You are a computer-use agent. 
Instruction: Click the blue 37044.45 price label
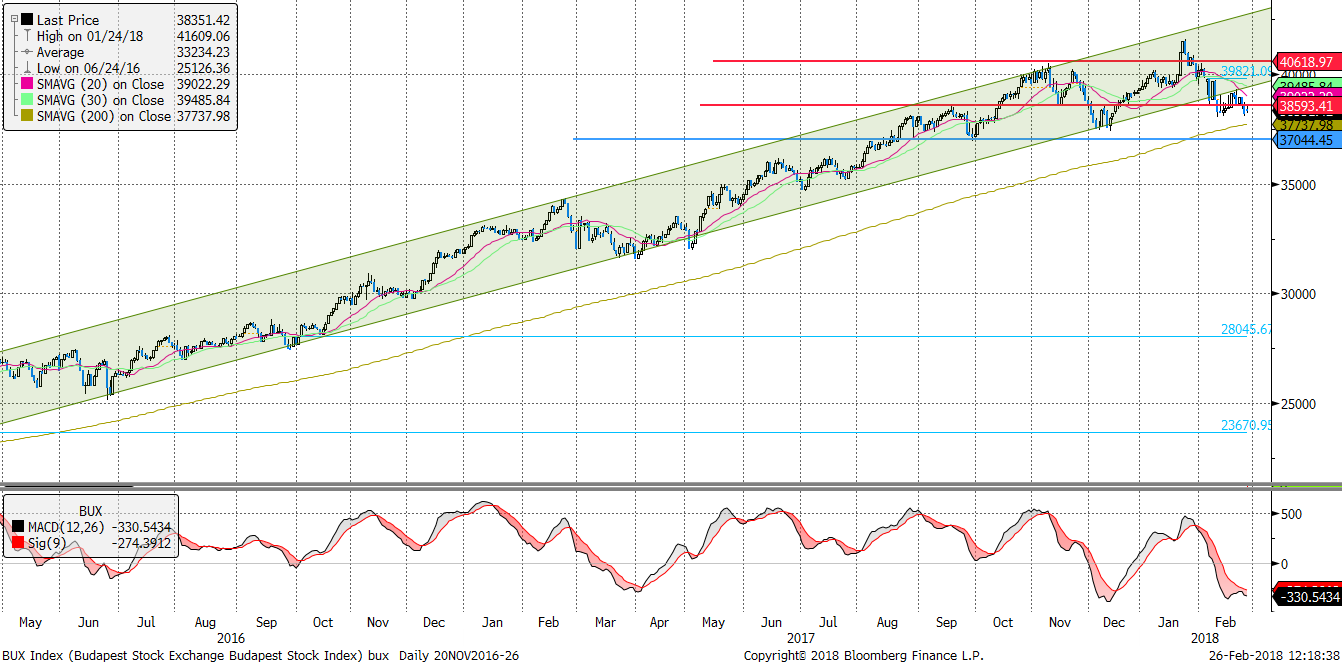1306,140
